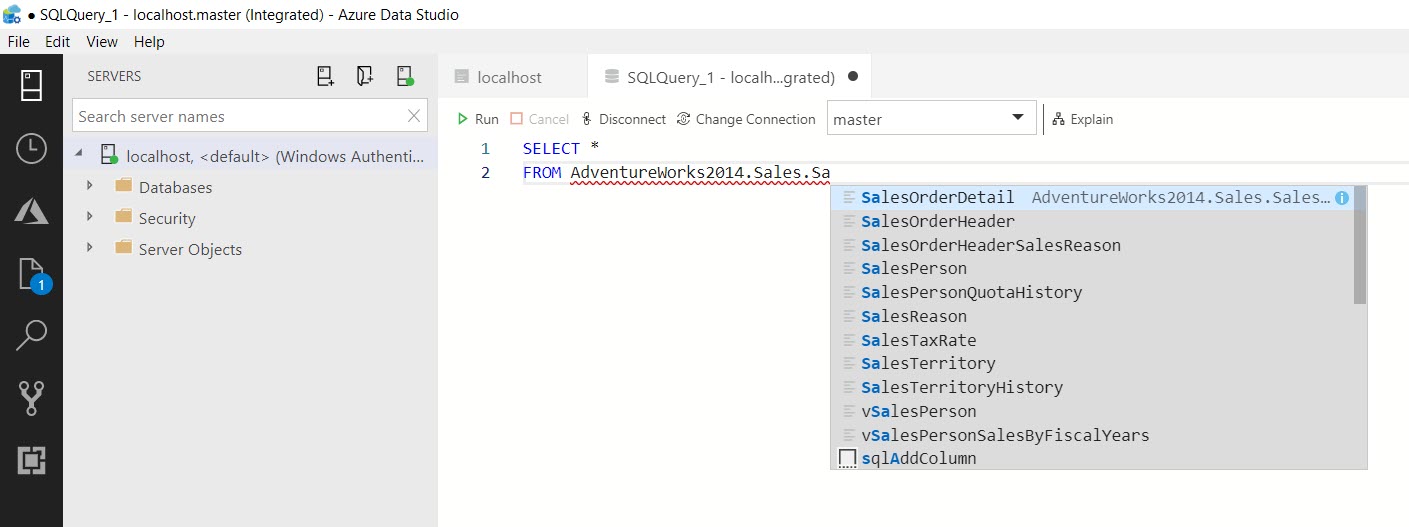Select SalesTaxRate suggestion
This screenshot has width=1409, height=527.
click(x=1091, y=340)
